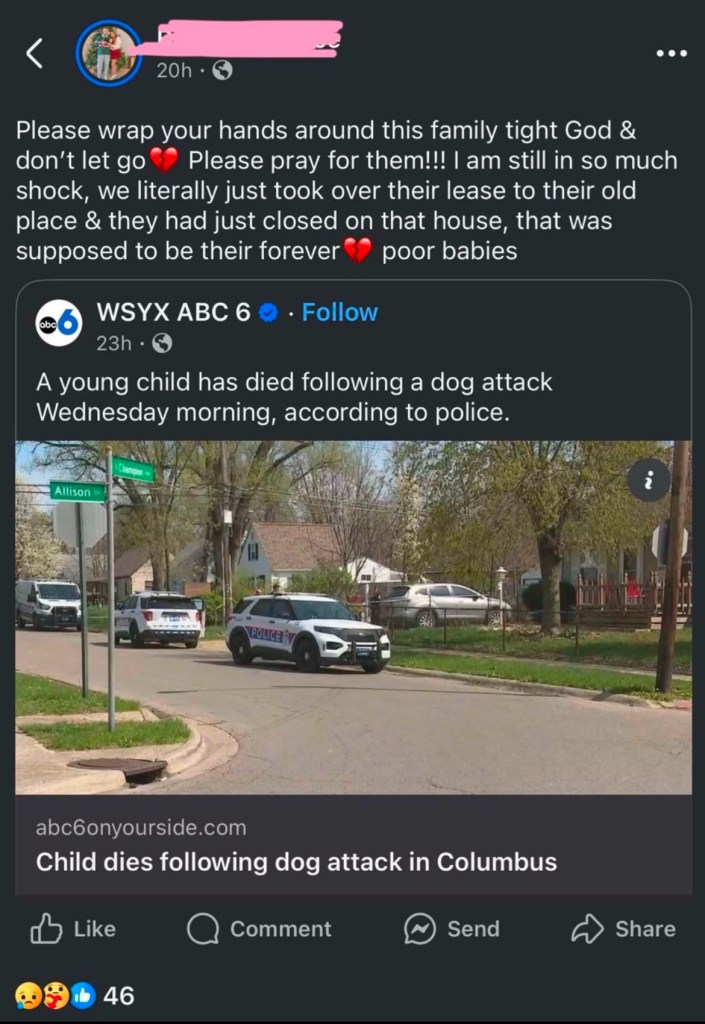Open headline "Child dies following dog attack in Columbus"
705x1024 pixels.
click(296, 862)
